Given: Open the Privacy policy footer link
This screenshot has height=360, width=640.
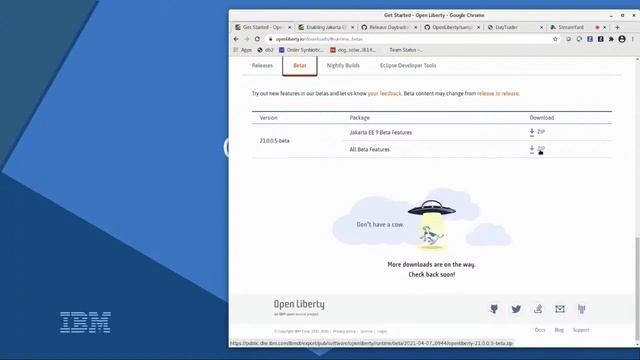Looking at the screenshot, I should 344,331.
